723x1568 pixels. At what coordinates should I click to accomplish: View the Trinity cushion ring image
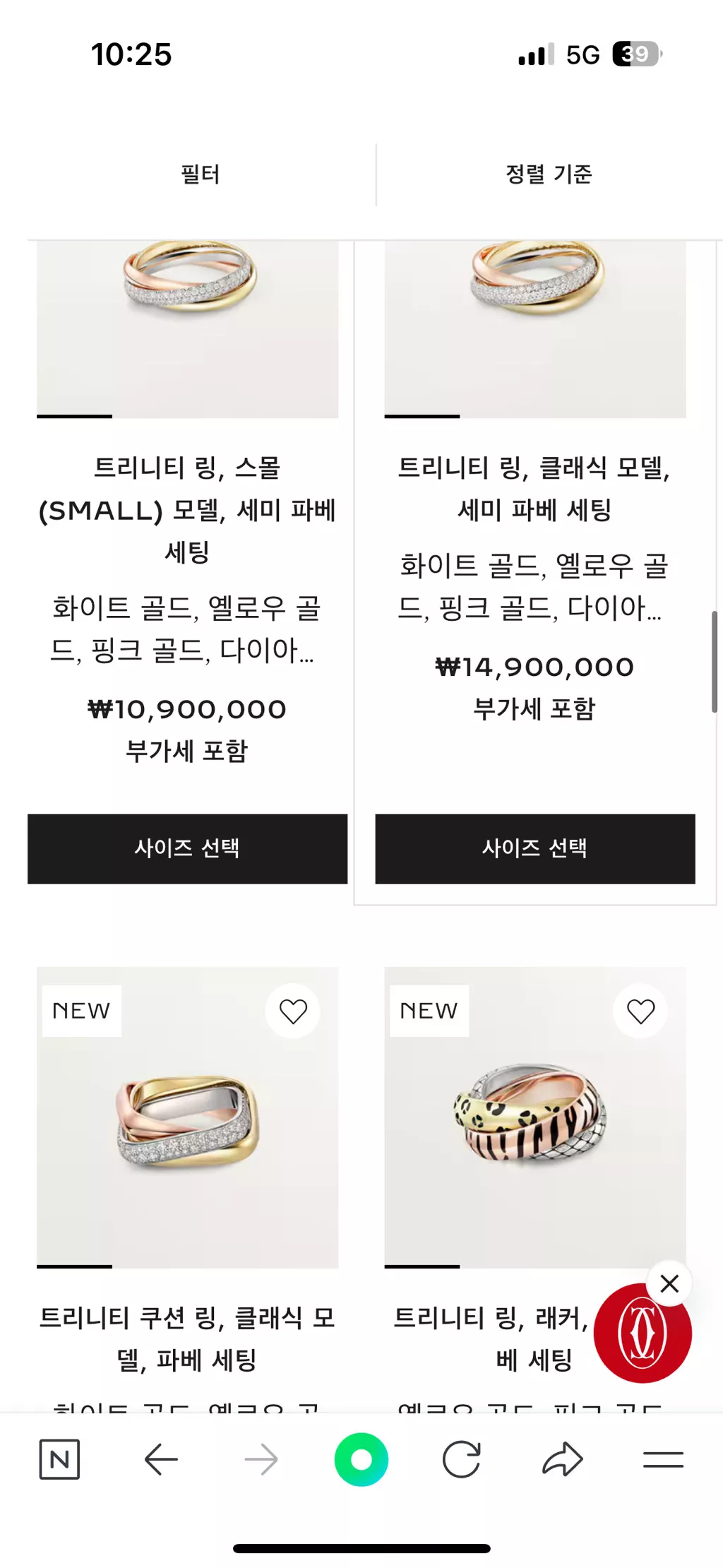click(x=187, y=1123)
